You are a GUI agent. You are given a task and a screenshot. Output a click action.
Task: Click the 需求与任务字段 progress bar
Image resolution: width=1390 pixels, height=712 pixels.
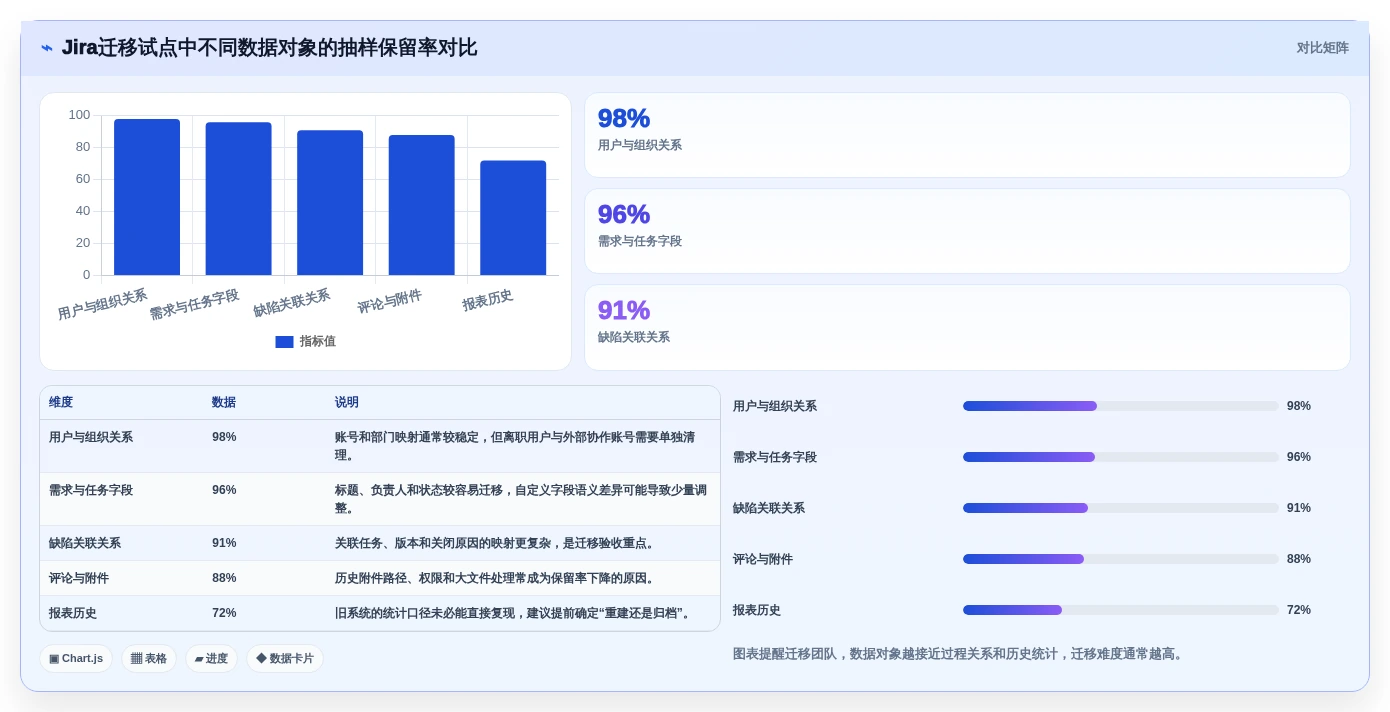click(1120, 457)
